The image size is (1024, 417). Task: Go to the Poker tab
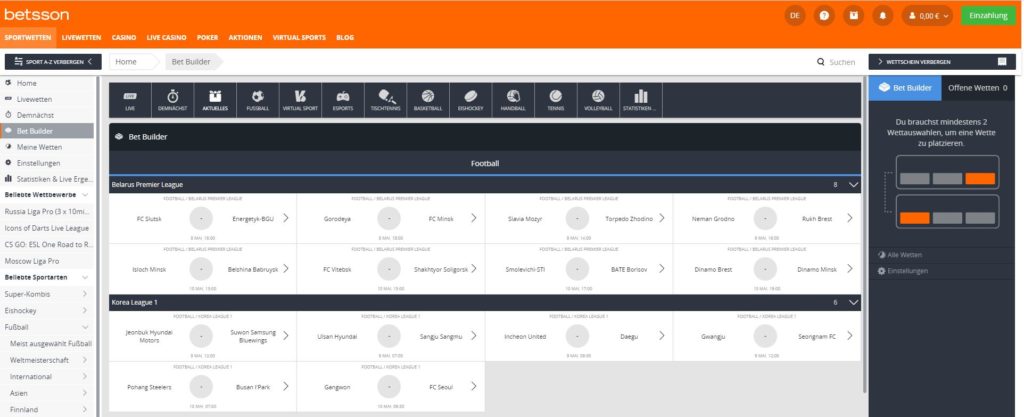pyautogui.click(x=207, y=37)
